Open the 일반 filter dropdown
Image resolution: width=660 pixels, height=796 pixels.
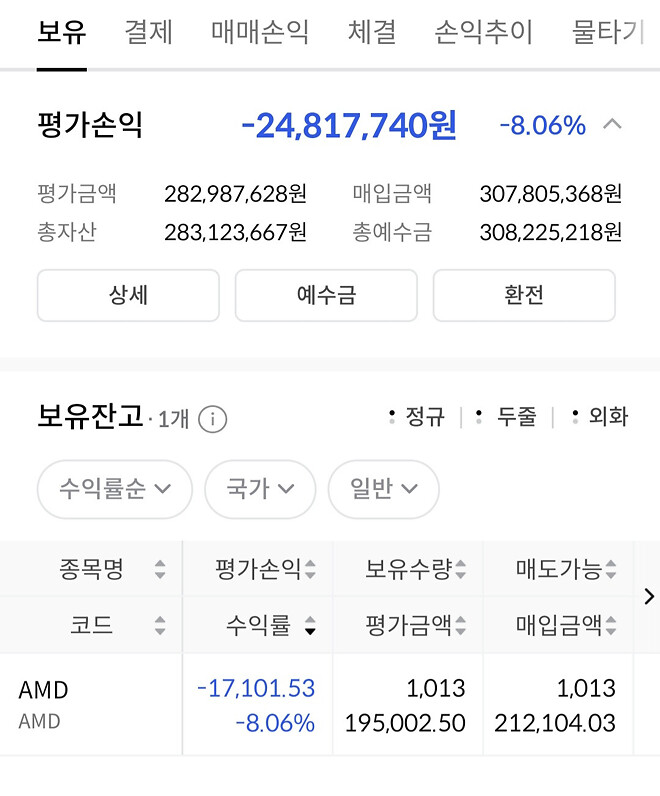[383, 489]
